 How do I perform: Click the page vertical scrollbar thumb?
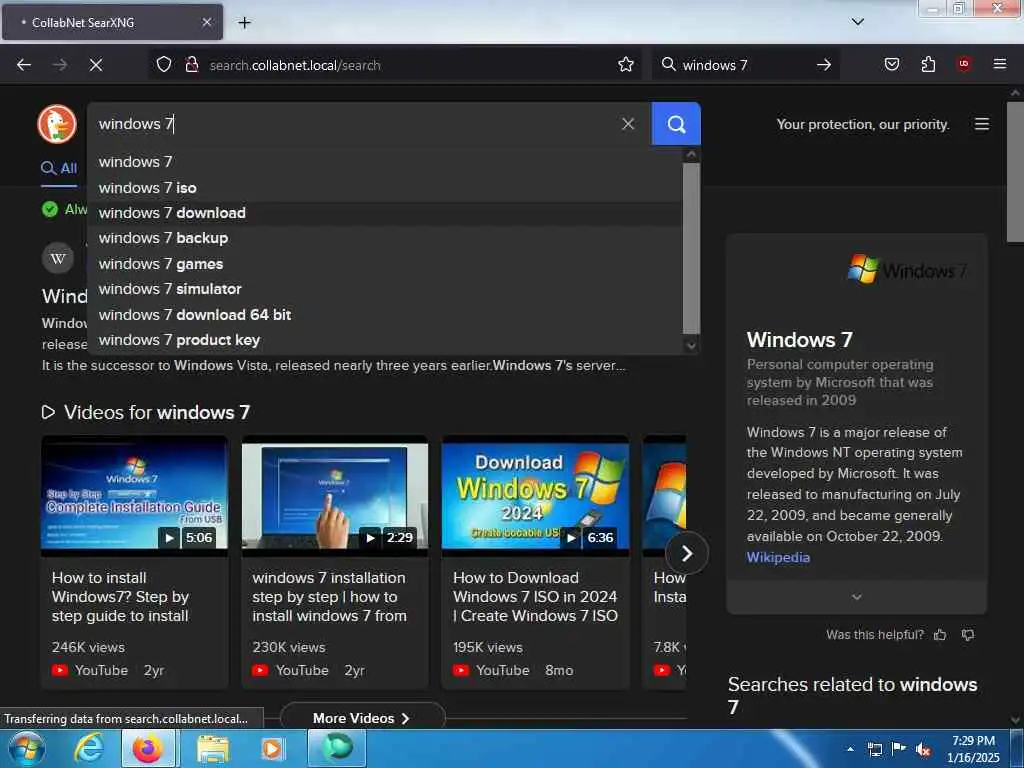(x=1015, y=172)
